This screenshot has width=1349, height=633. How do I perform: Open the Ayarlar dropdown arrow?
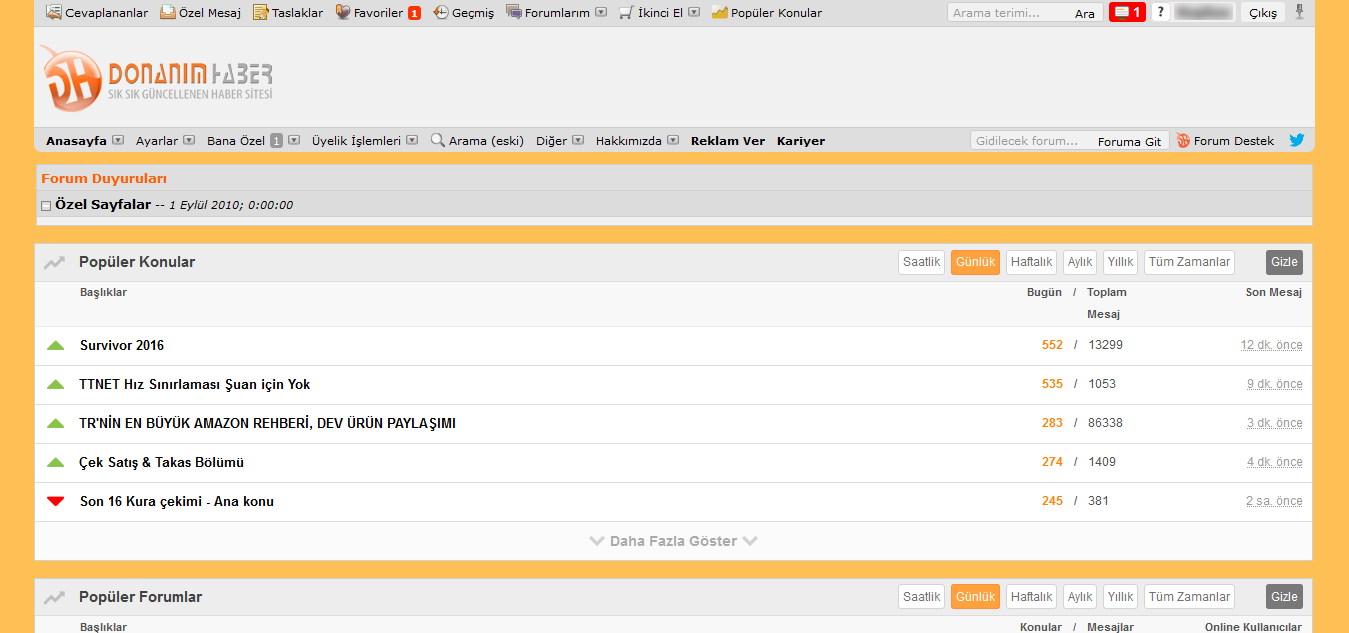coord(189,141)
